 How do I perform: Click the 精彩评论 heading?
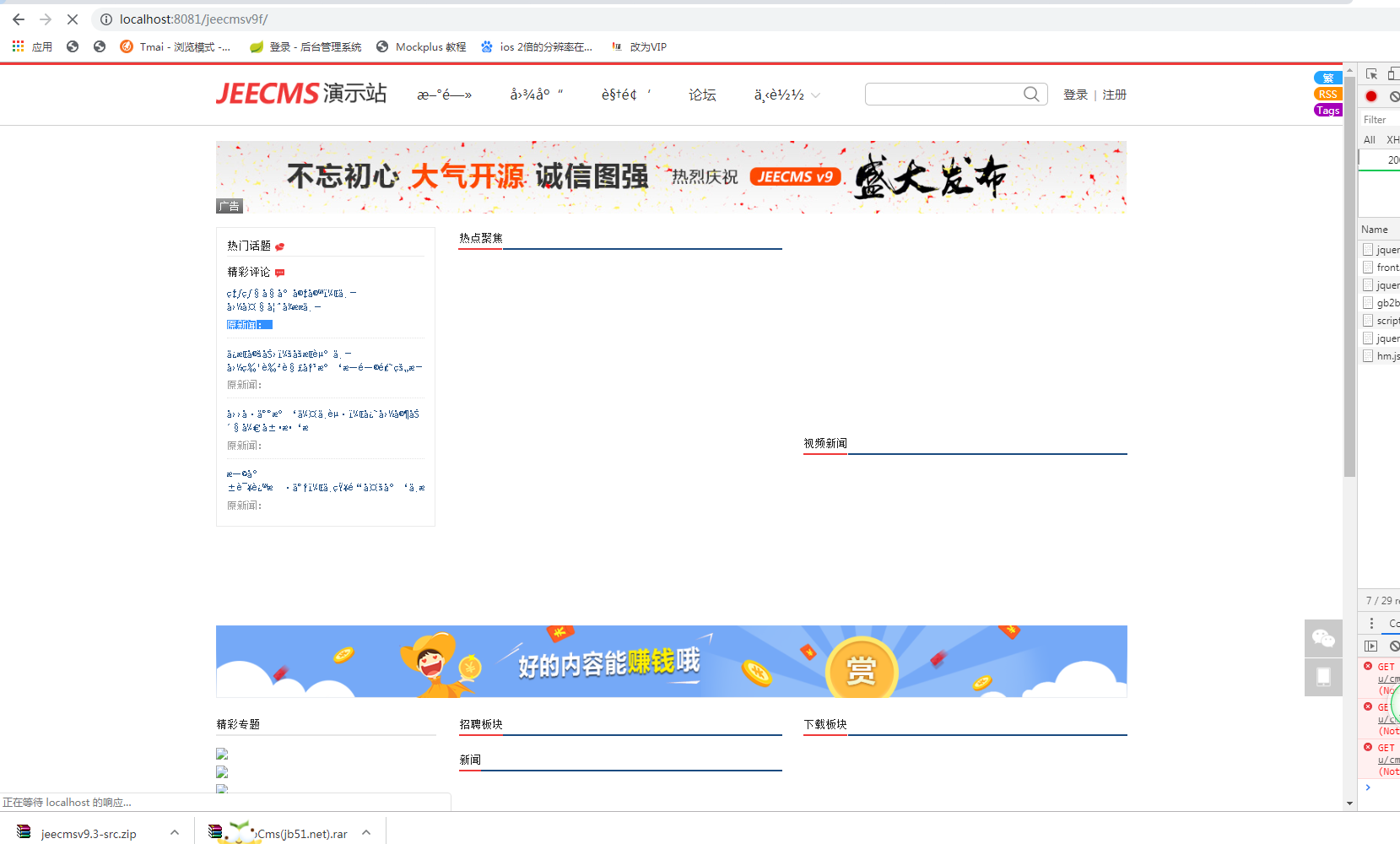249,272
